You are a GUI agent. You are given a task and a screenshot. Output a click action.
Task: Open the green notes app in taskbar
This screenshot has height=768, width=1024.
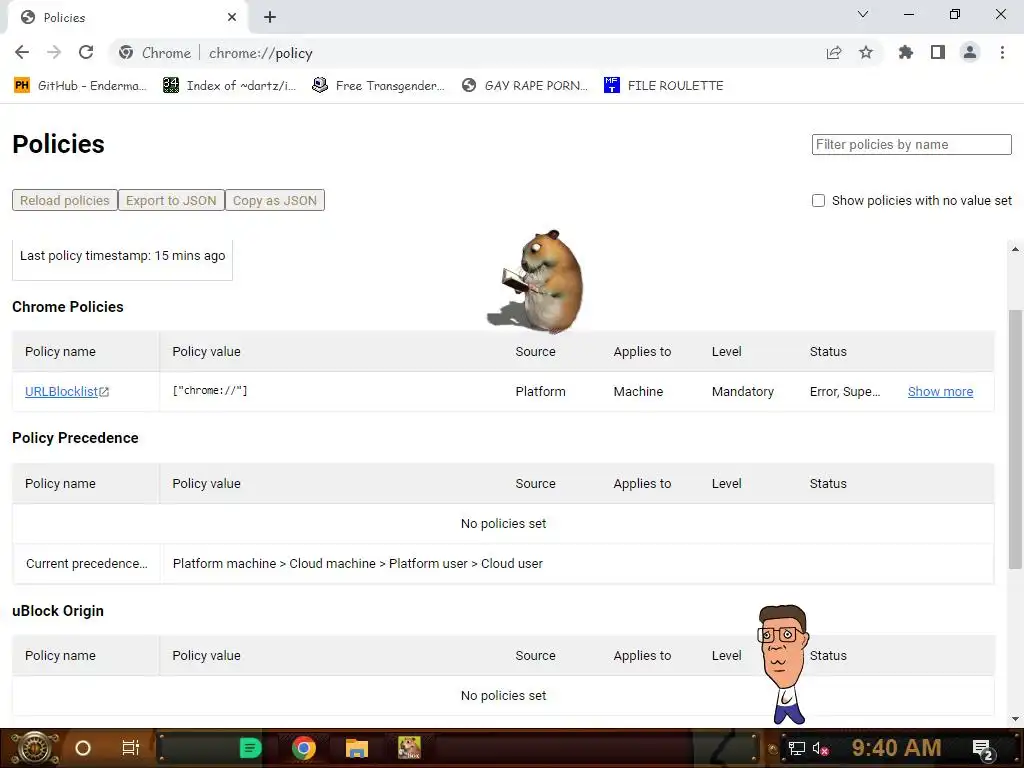[x=250, y=748]
